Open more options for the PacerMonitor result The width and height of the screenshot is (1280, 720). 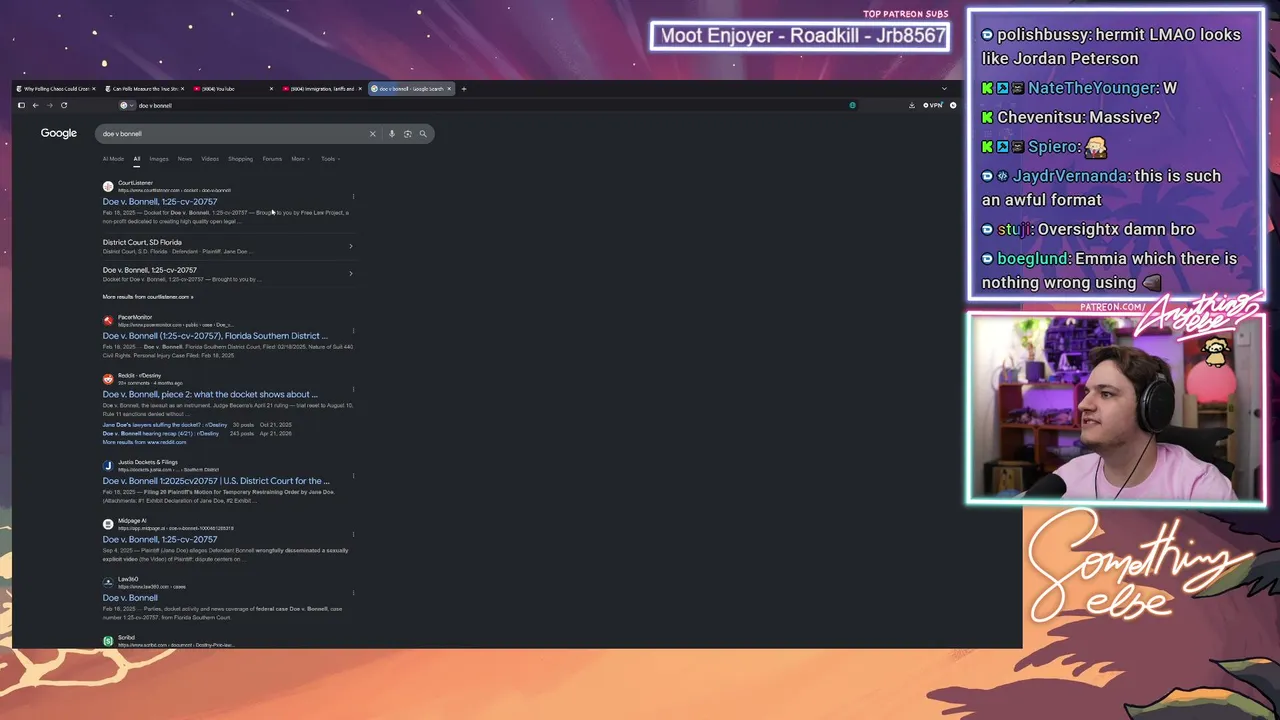click(353, 331)
